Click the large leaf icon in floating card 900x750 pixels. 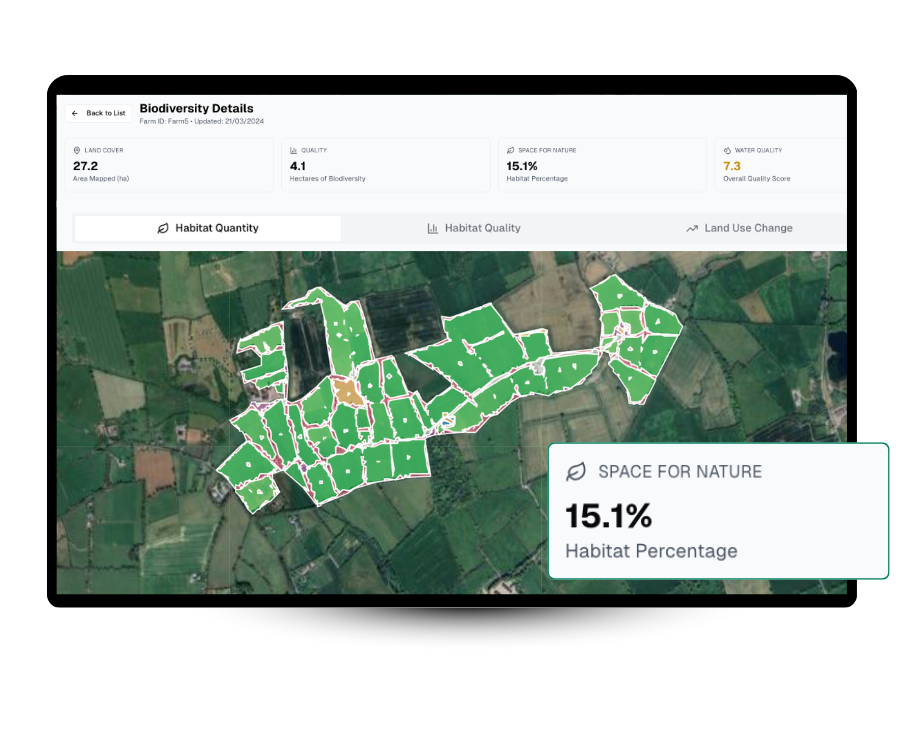[x=576, y=472]
